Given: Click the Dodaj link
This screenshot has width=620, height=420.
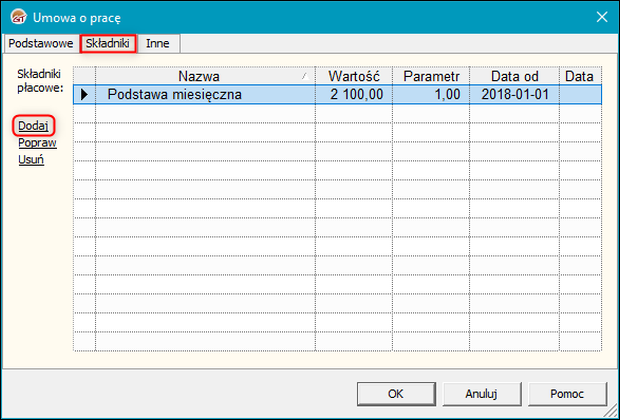Looking at the screenshot, I should (x=33, y=126).
